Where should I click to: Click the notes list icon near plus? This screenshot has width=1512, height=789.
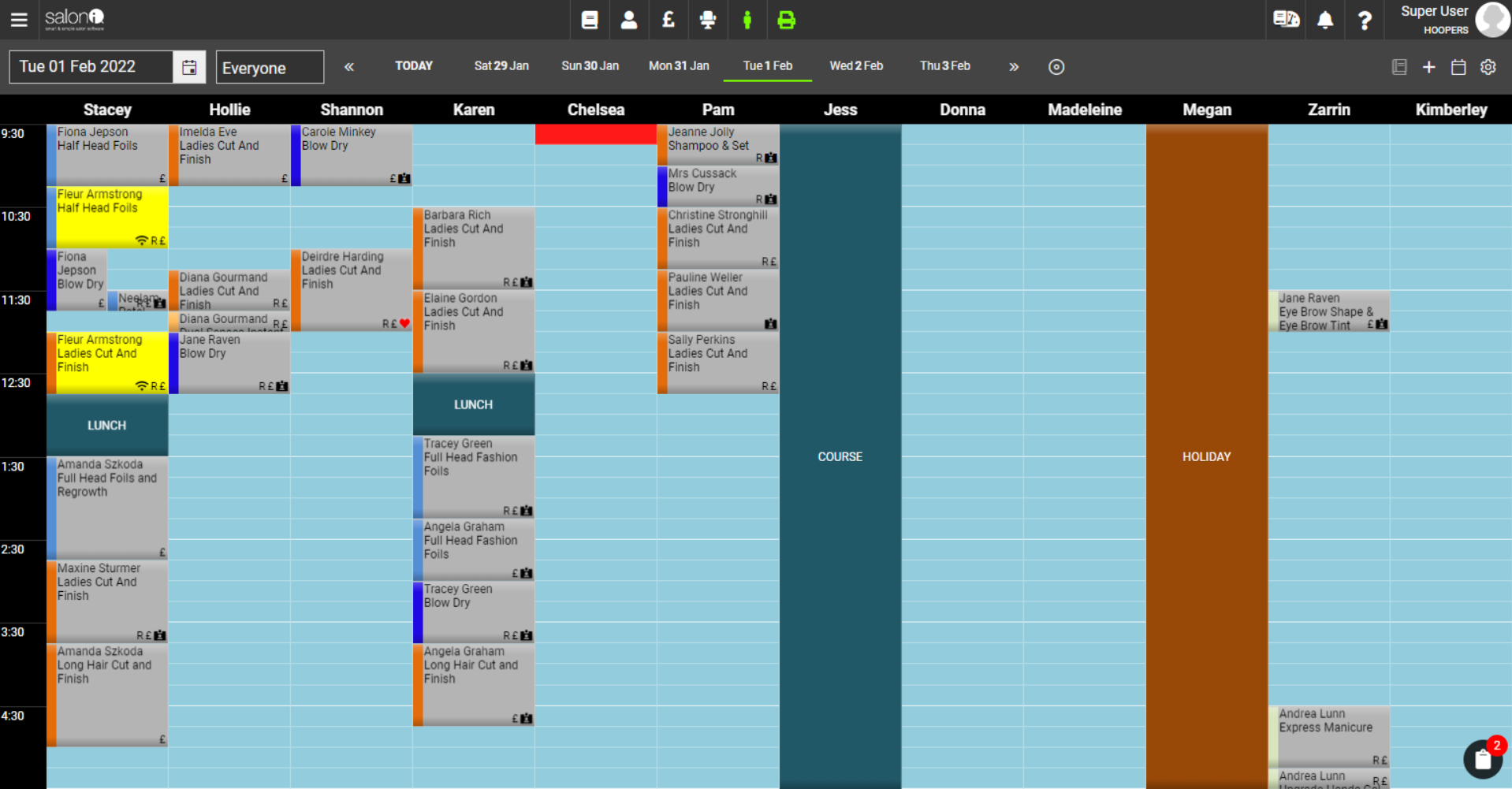1399,67
